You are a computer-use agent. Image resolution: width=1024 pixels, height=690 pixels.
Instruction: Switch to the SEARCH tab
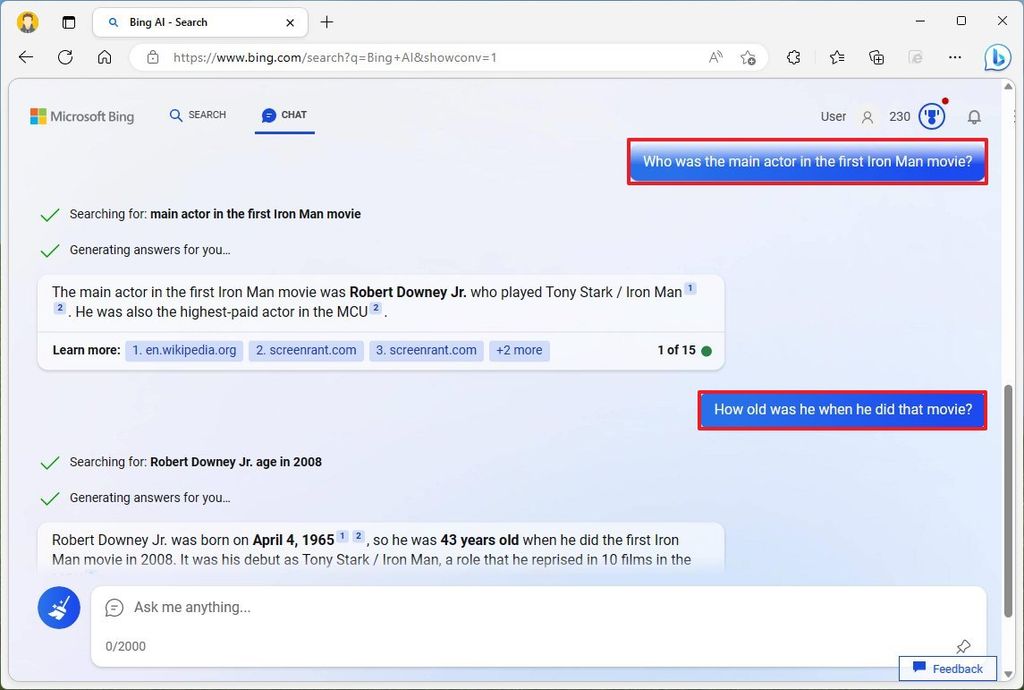click(197, 115)
